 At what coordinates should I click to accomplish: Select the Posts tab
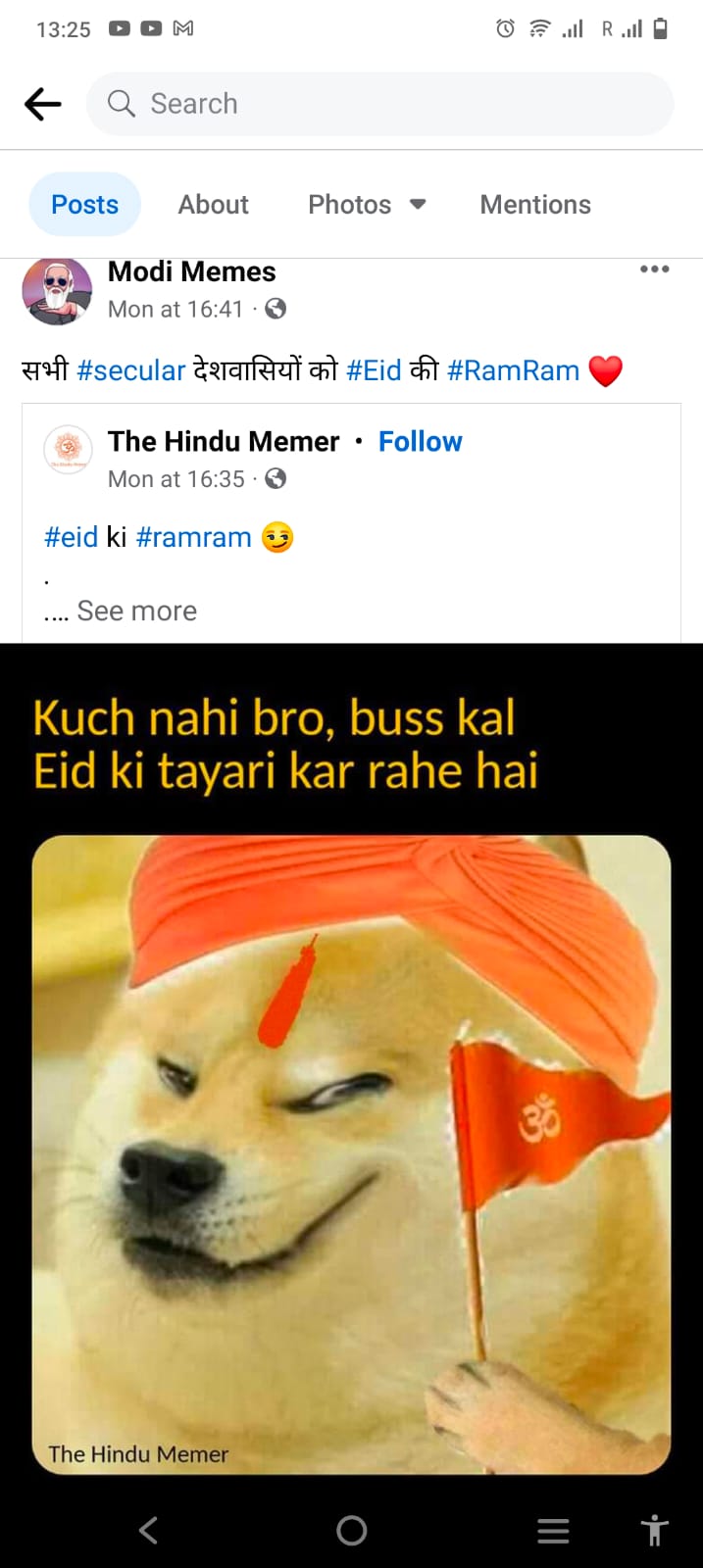pos(85,204)
